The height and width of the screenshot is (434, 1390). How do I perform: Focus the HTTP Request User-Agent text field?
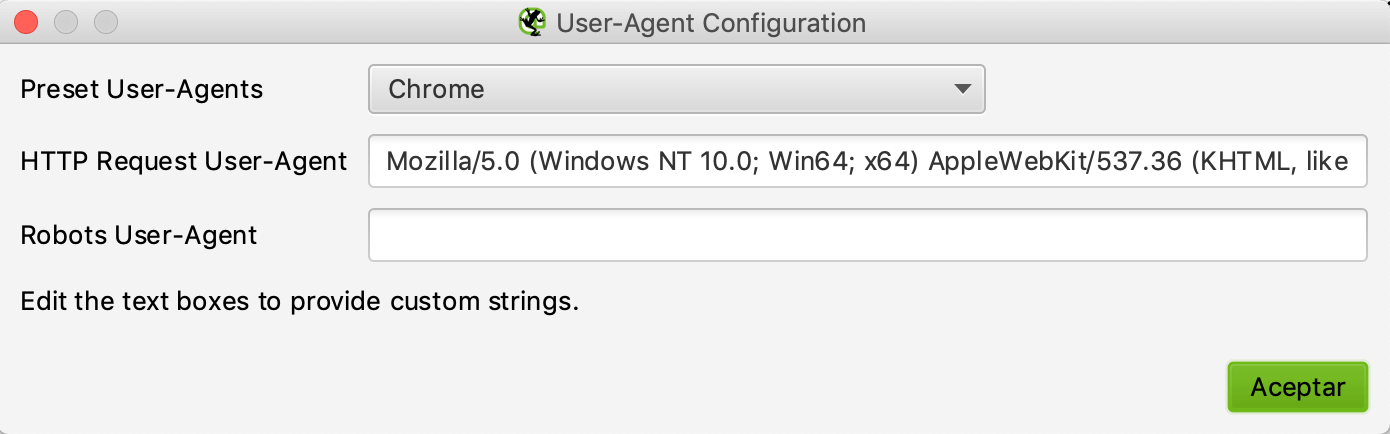coord(867,162)
